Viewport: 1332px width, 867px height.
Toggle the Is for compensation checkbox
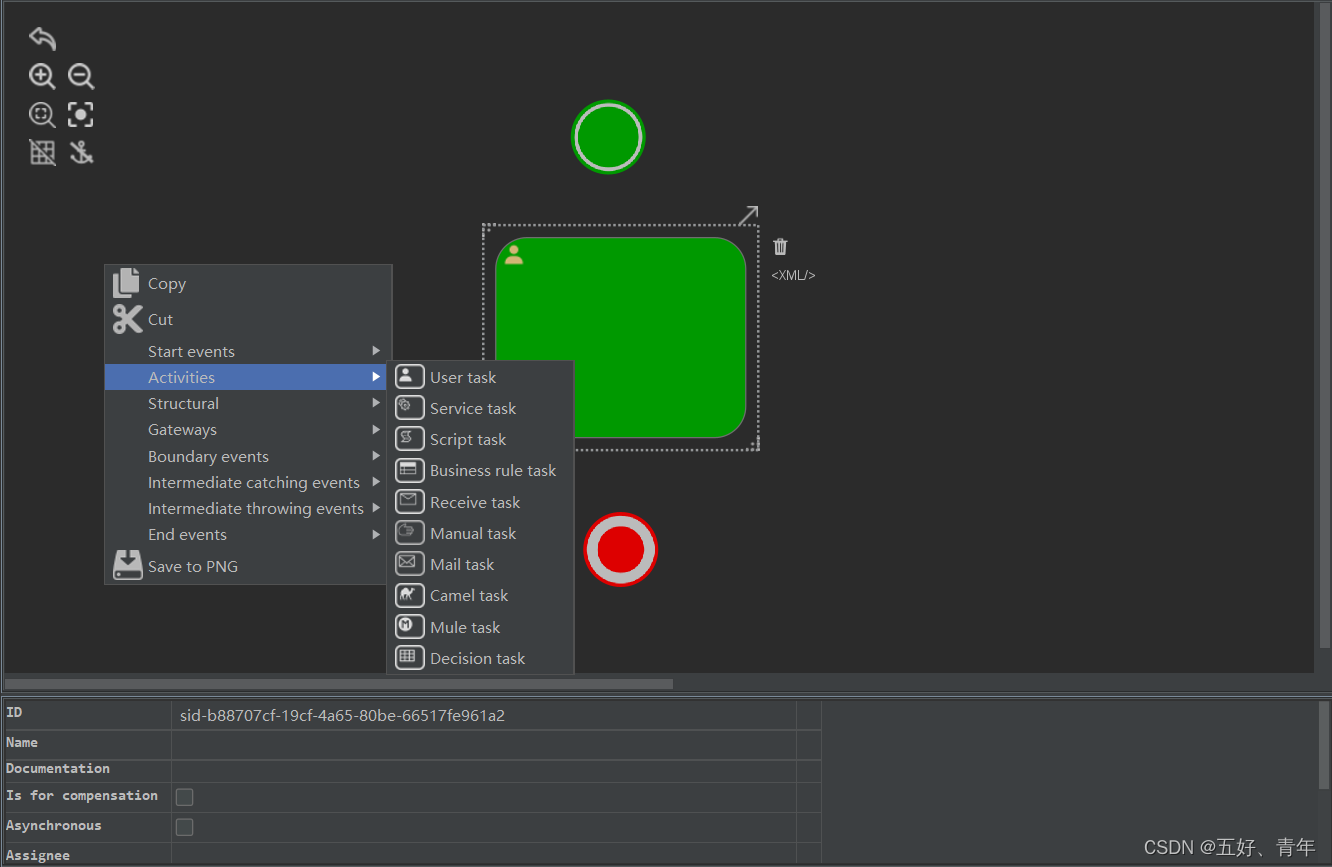tap(184, 797)
